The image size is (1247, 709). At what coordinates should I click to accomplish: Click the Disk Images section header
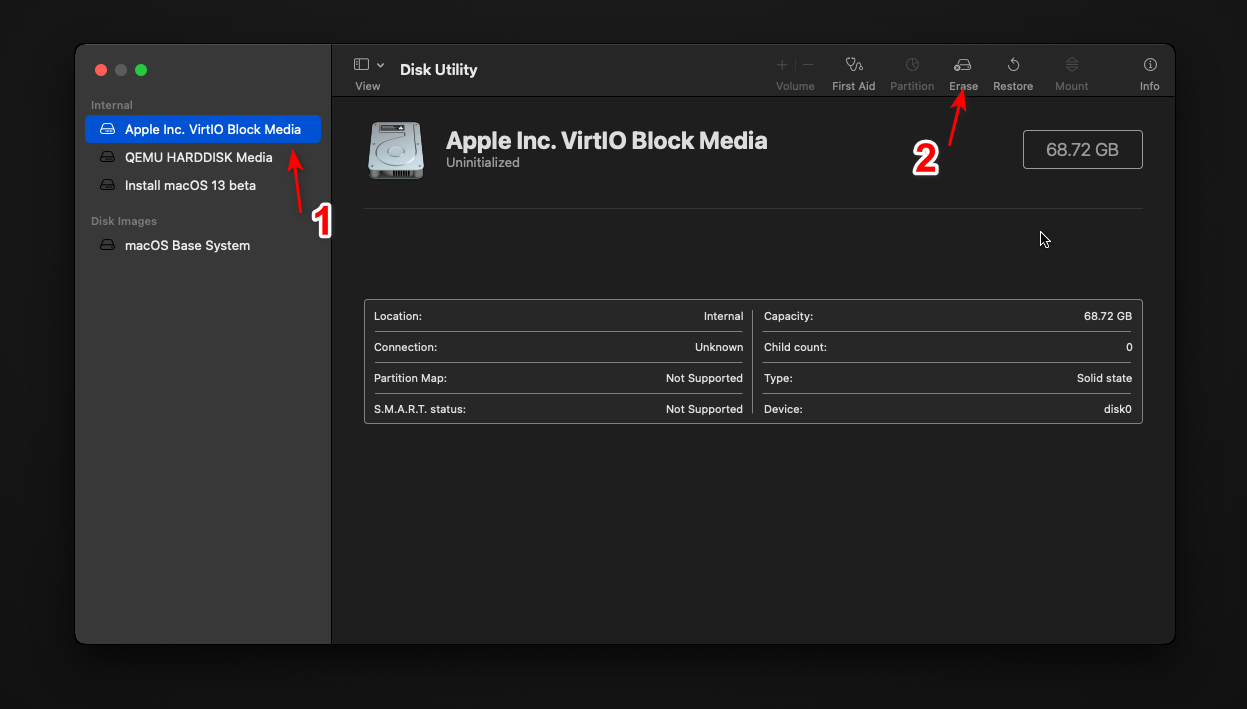pyautogui.click(x=124, y=221)
